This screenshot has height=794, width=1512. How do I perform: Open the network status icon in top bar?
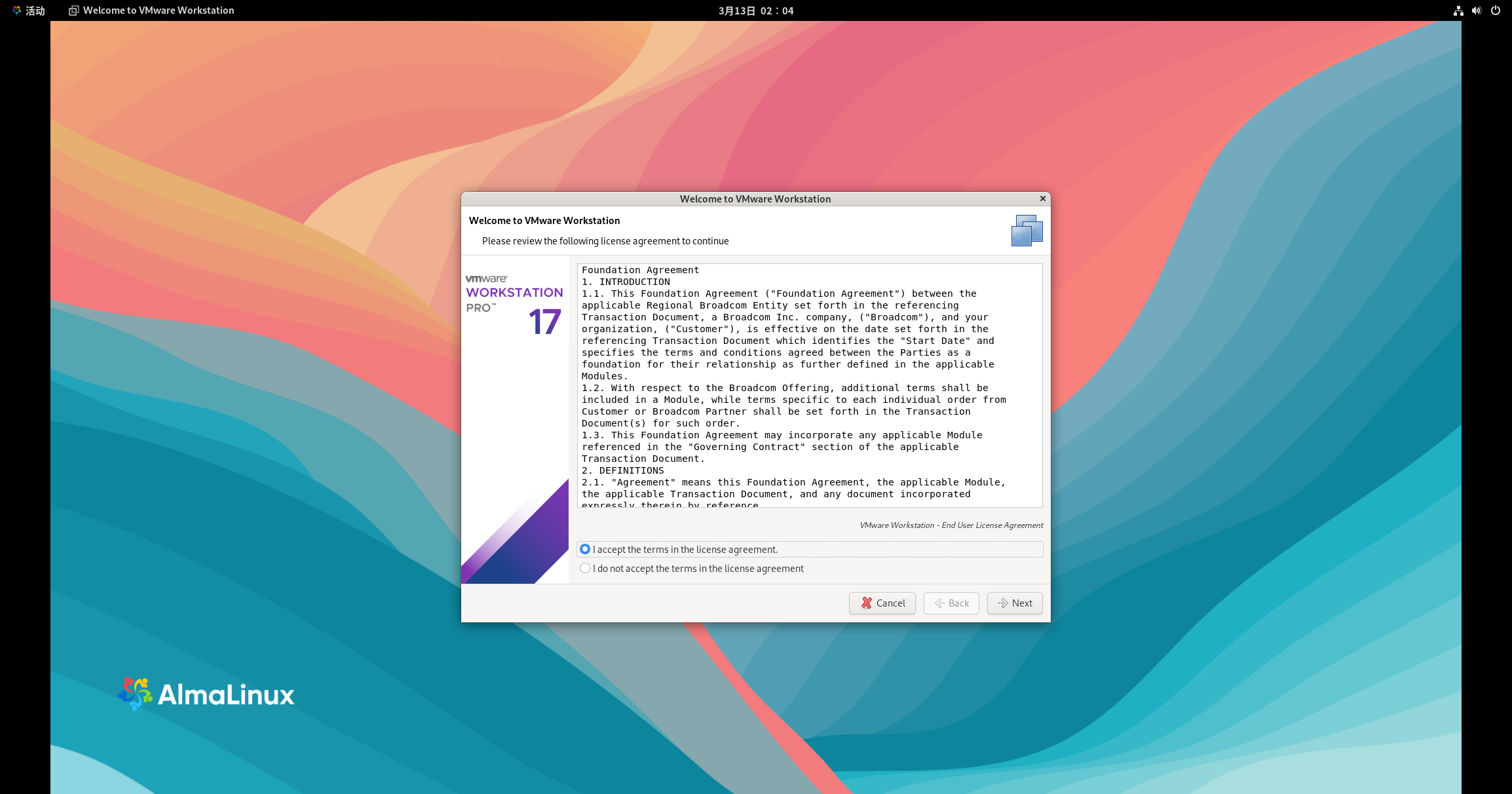1458,10
